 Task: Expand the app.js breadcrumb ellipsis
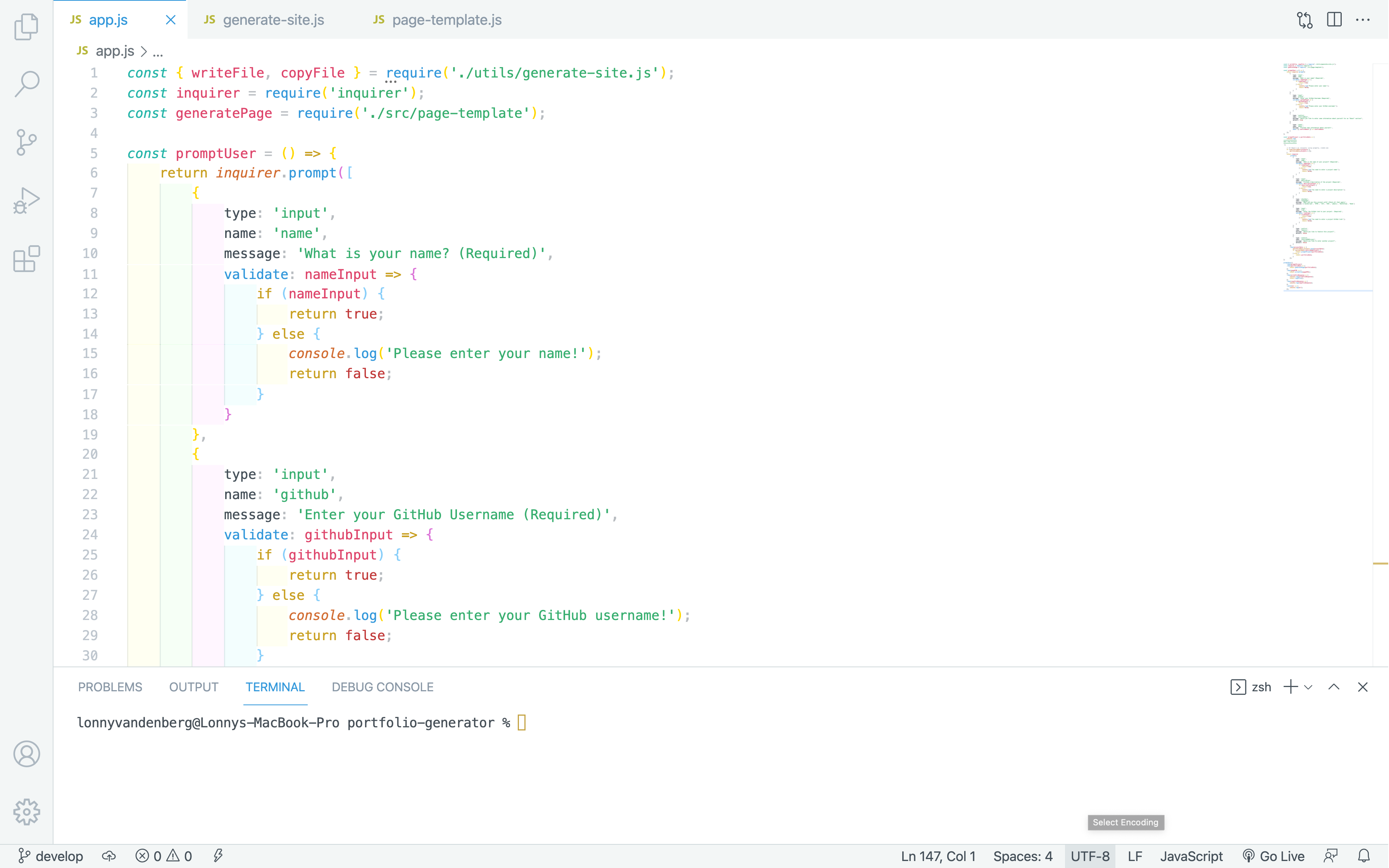point(159,51)
